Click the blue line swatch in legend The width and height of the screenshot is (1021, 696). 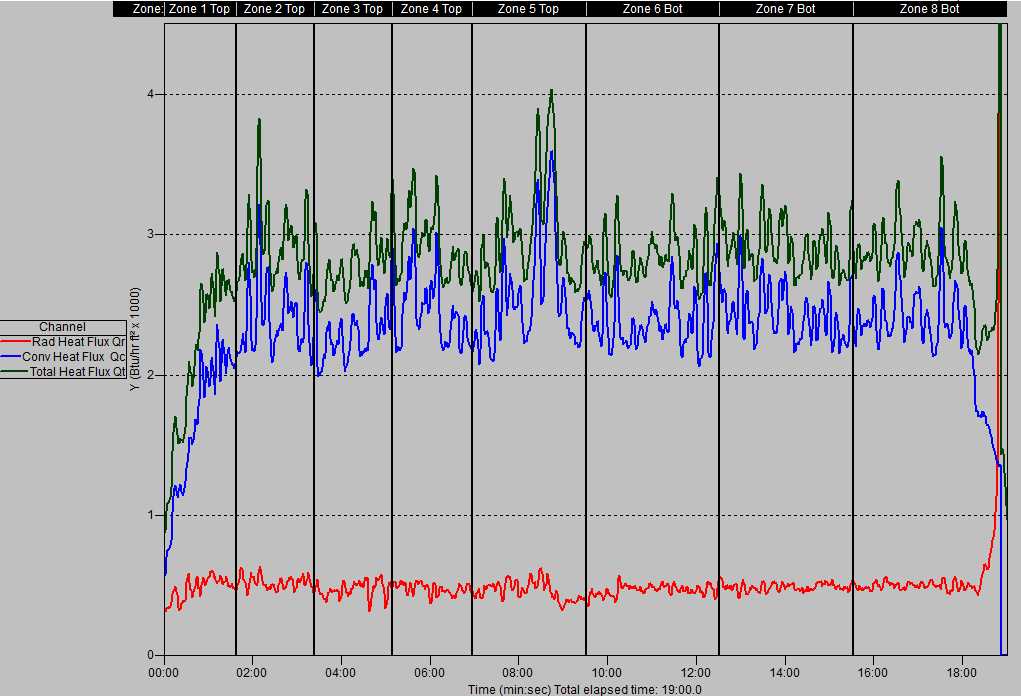point(10,355)
